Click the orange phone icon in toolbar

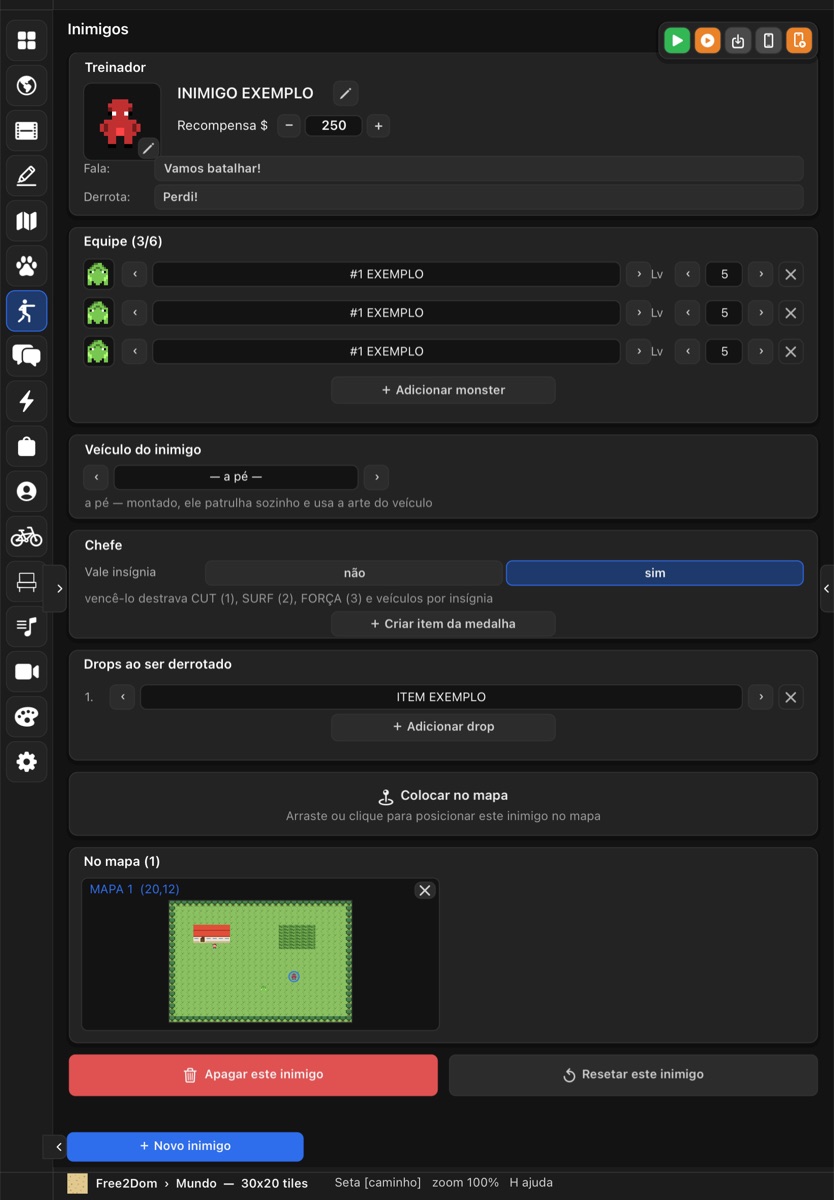(x=798, y=41)
